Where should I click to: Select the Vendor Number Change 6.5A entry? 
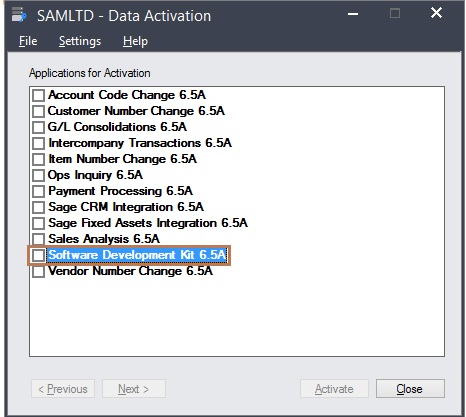pos(130,271)
